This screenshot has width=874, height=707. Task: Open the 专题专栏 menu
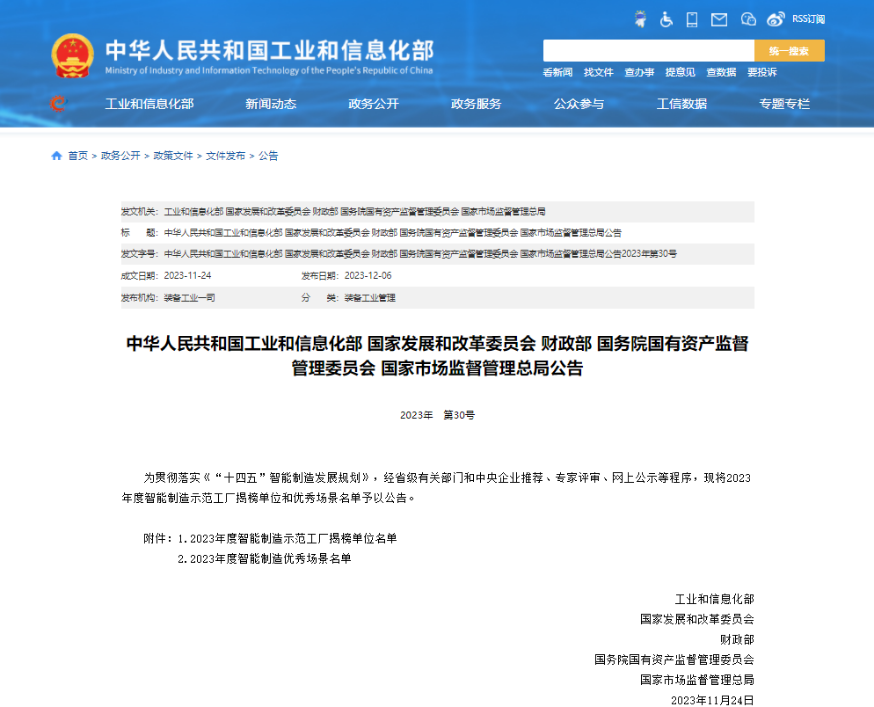(785, 104)
